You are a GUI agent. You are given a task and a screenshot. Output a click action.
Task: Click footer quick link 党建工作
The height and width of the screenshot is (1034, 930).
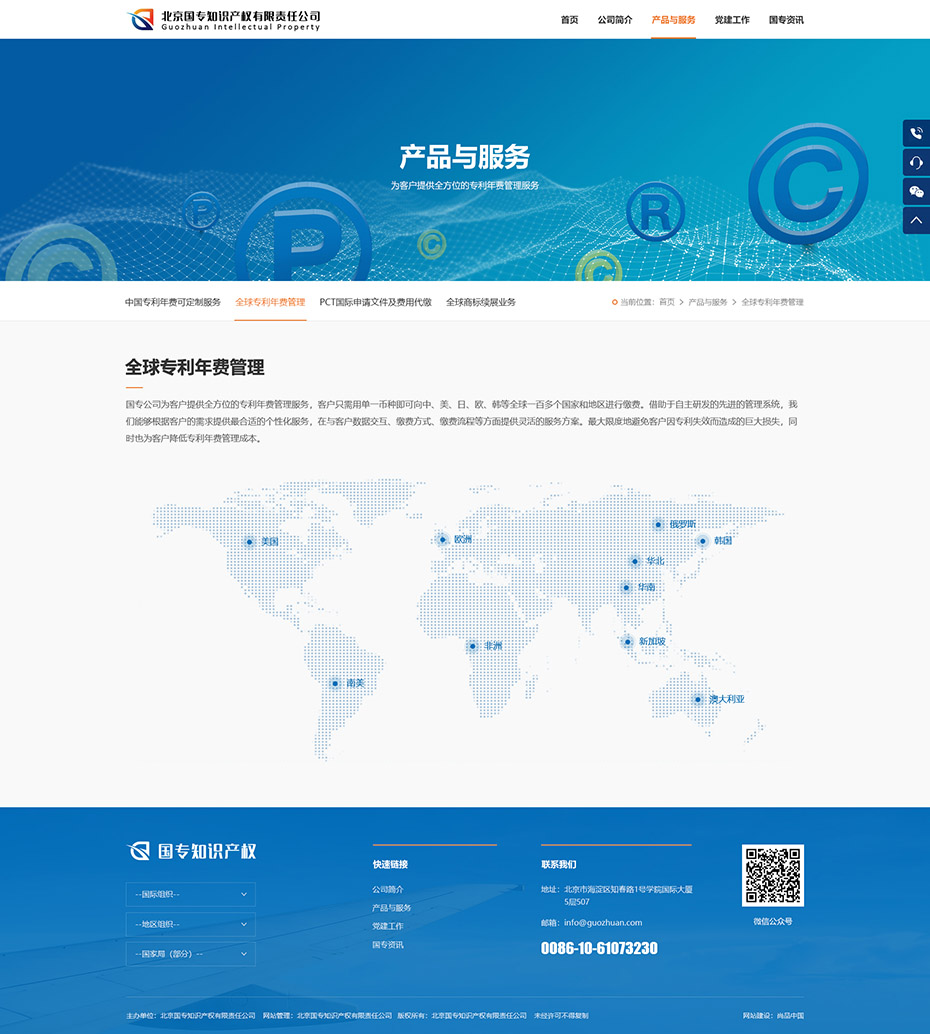tap(387, 926)
